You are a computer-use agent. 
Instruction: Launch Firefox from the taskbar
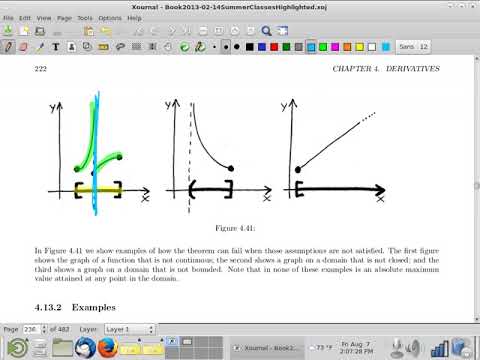click(108, 348)
